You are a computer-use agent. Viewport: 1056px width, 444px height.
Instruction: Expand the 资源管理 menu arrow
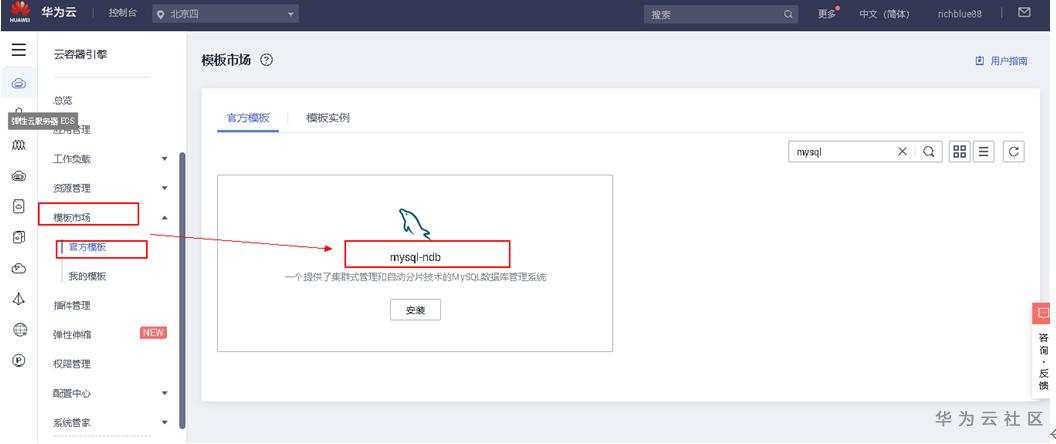[164, 188]
